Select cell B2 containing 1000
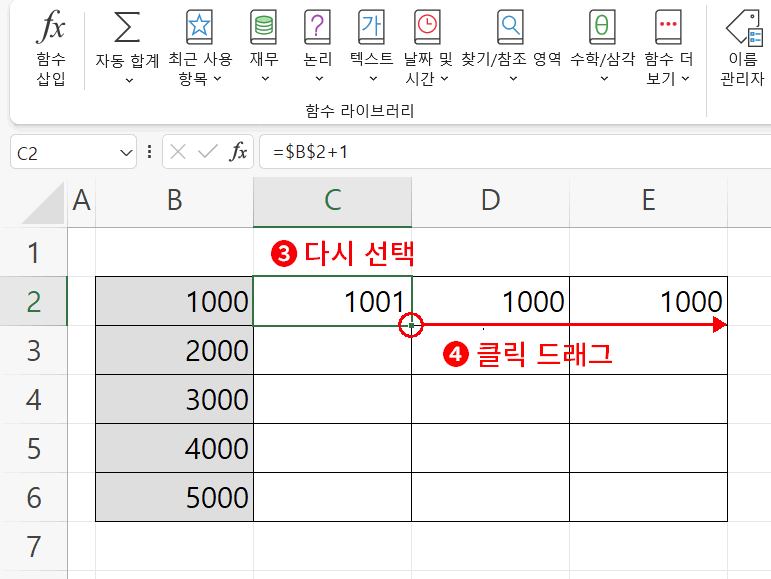This screenshot has width=771, height=579. (175, 301)
